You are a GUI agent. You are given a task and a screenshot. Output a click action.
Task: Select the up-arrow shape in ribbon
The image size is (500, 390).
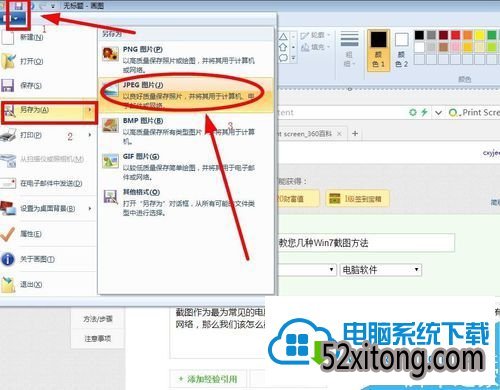(283, 47)
